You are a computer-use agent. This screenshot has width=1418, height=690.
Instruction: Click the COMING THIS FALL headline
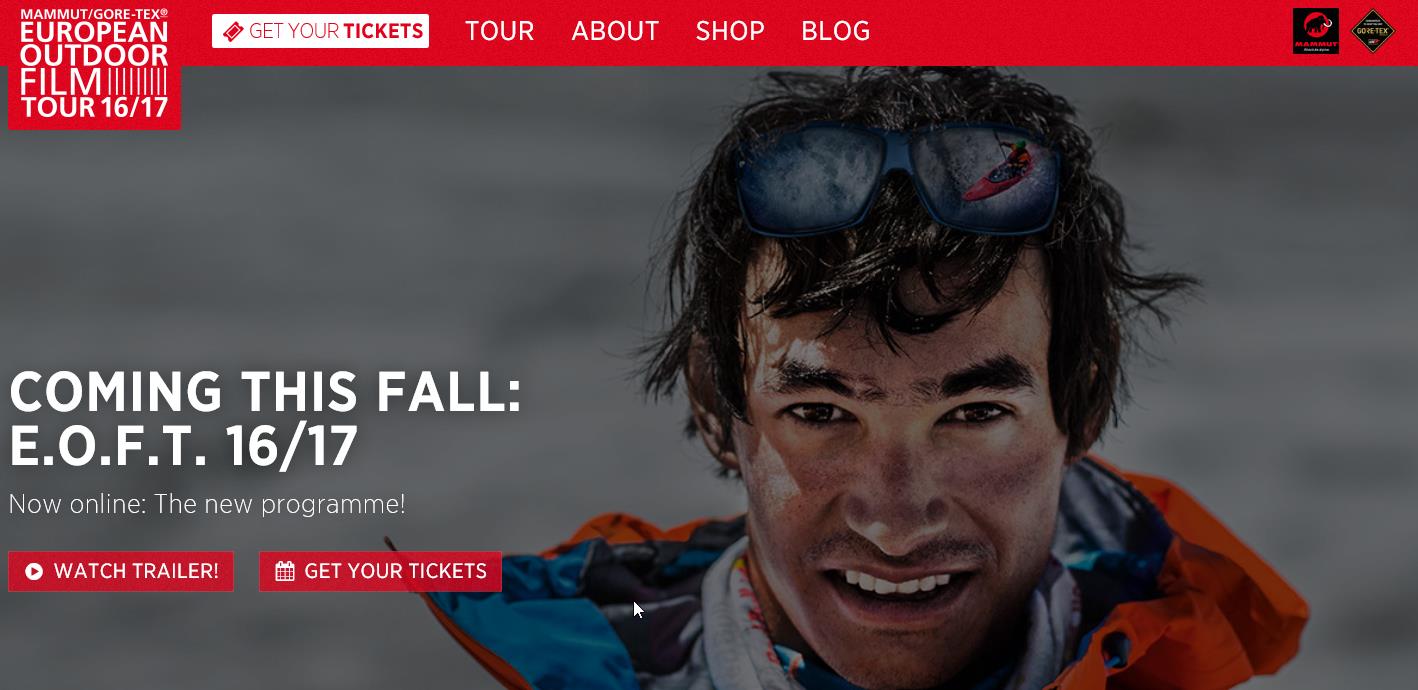click(x=266, y=391)
